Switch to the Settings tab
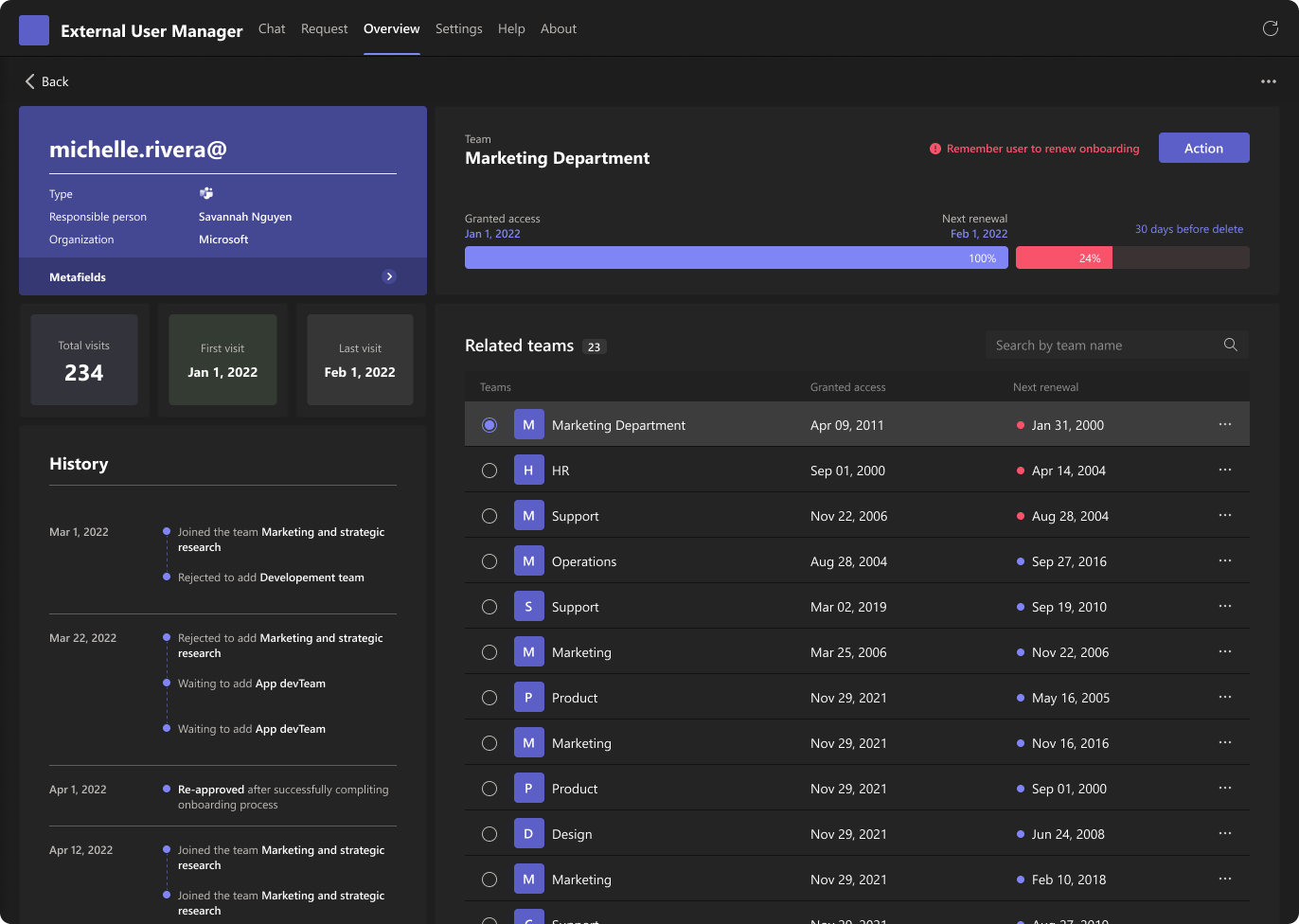1299x924 pixels. pos(458,28)
